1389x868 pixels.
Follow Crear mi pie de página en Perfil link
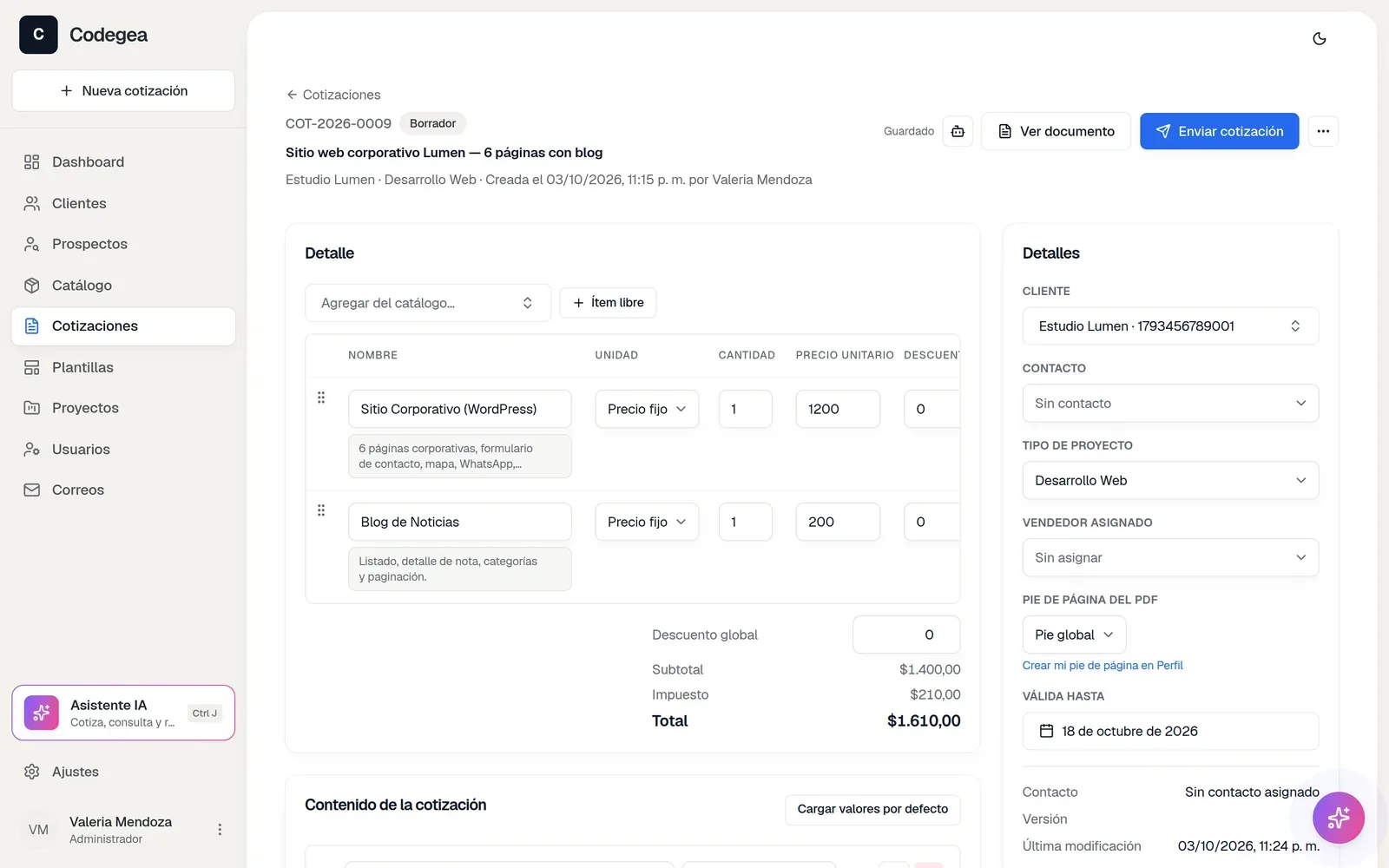(1103, 666)
